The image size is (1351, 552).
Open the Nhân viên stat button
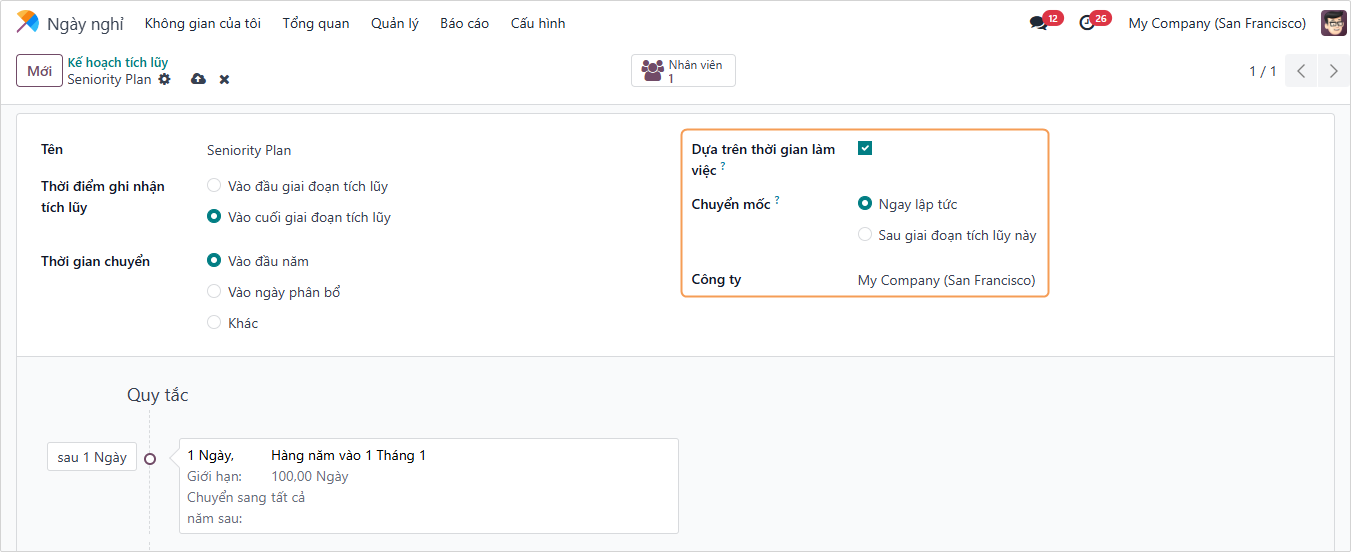coord(683,71)
